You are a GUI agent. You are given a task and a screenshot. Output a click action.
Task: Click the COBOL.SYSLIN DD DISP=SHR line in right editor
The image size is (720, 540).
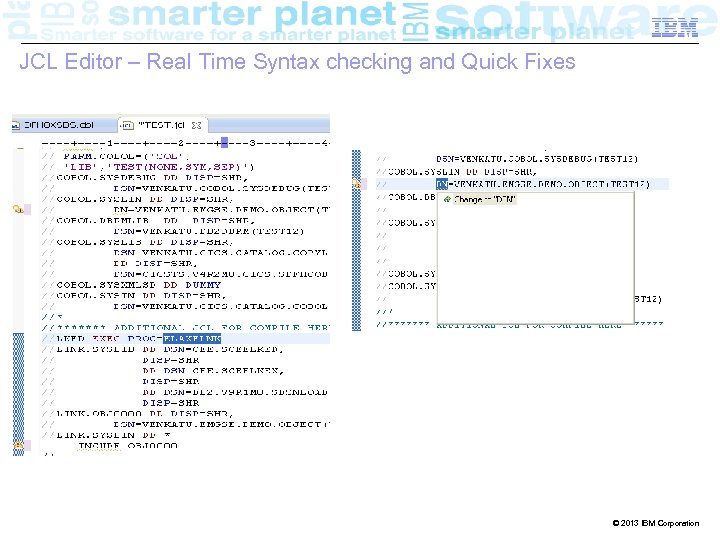coord(457,172)
